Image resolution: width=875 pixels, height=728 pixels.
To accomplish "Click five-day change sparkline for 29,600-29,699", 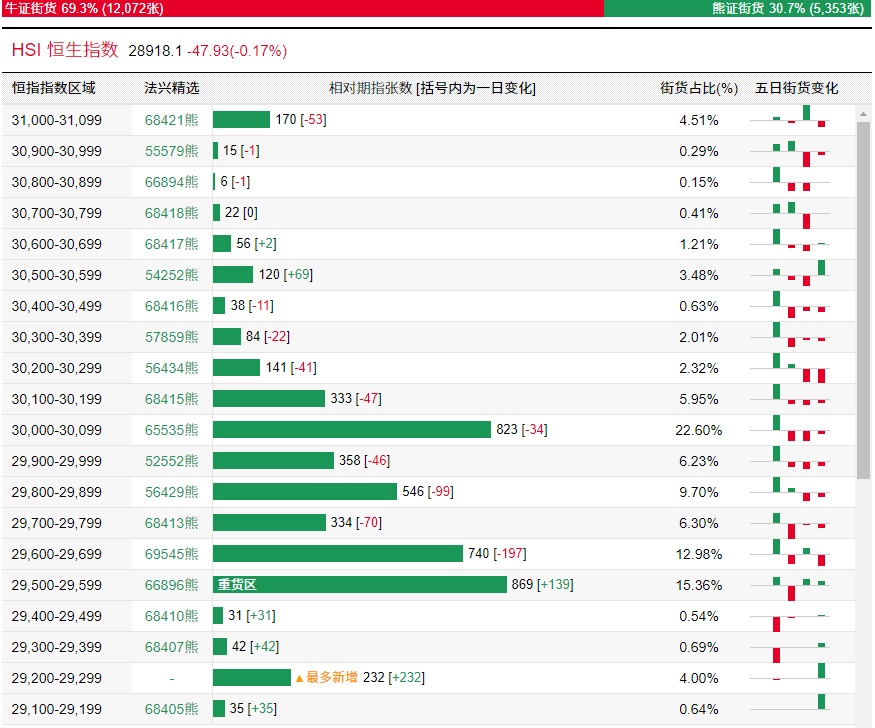I will (790, 554).
